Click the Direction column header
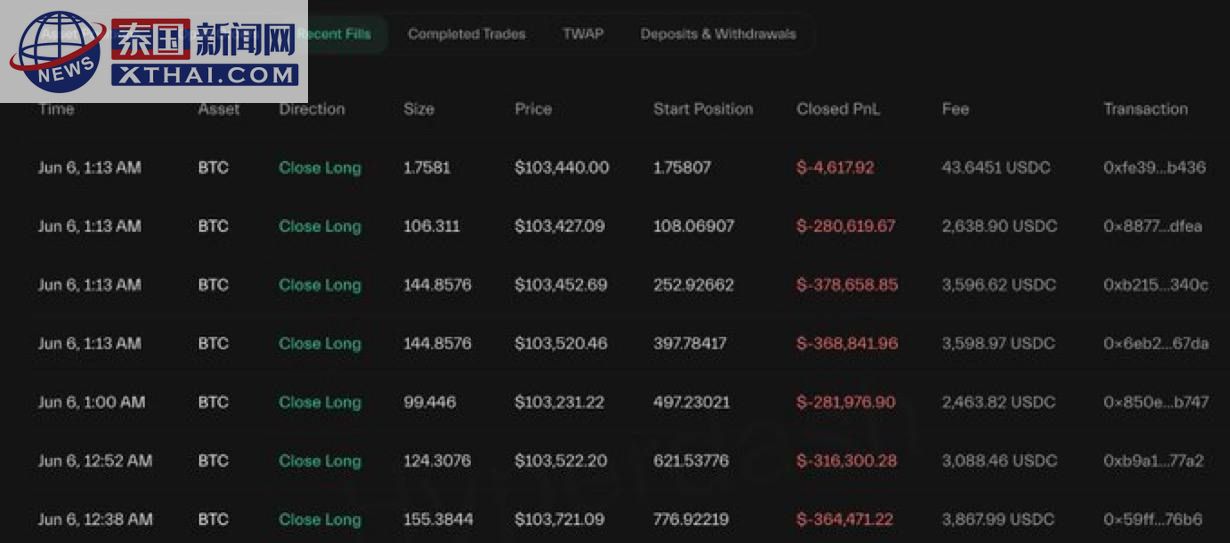This screenshot has height=543, width=1230. (312, 109)
